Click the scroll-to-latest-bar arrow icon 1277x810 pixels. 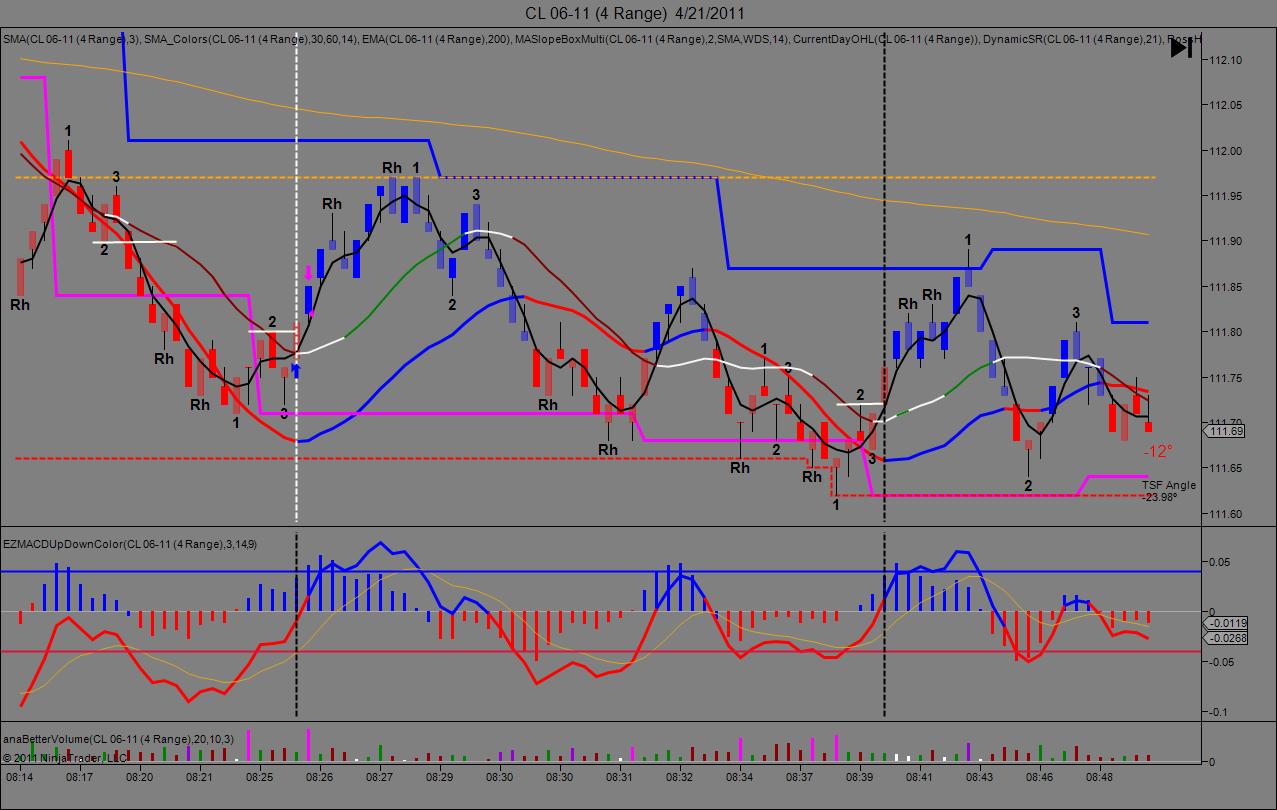pos(1181,47)
